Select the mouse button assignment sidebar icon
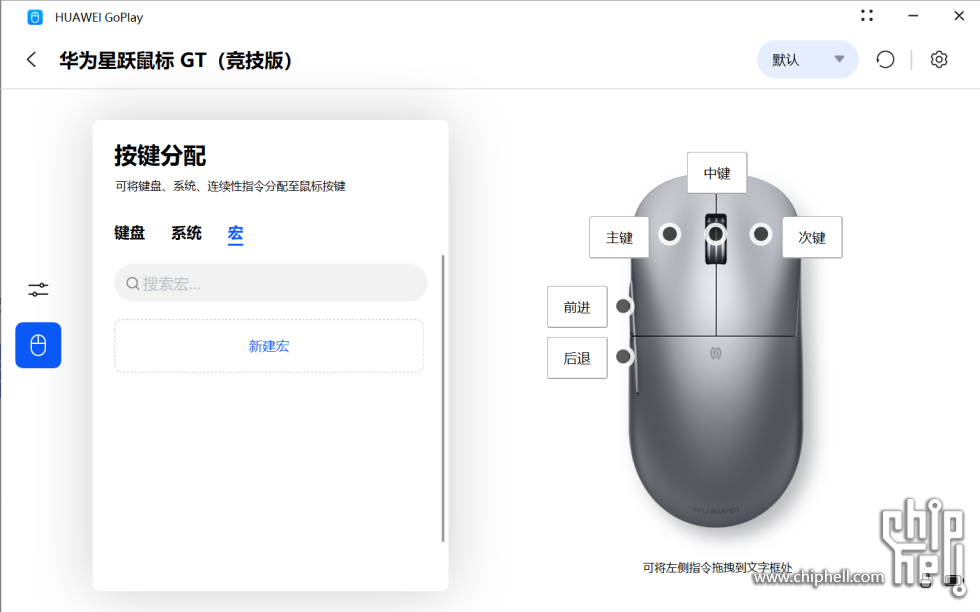 pyautogui.click(x=38, y=345)
